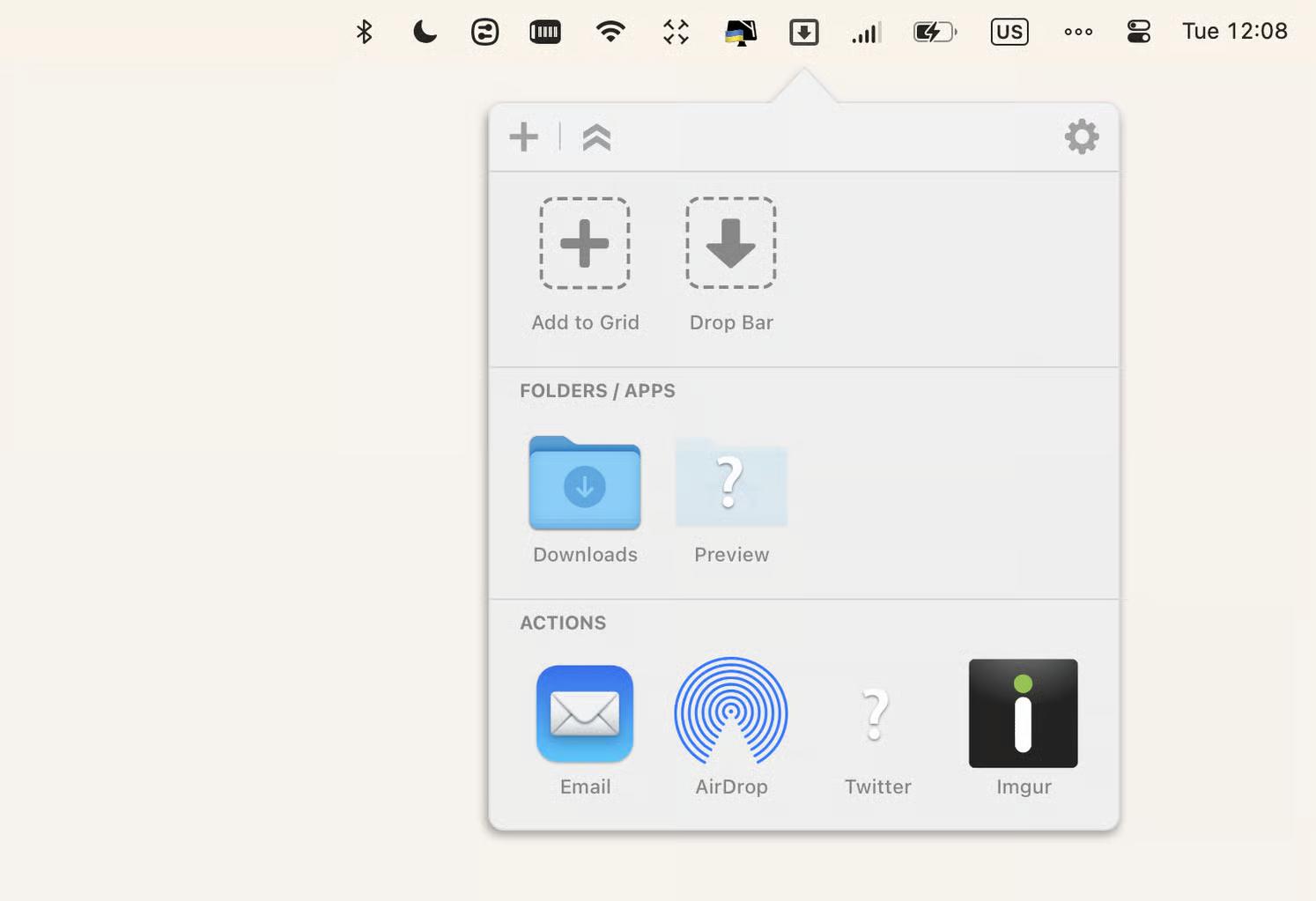Click the three dots overflow icon

(1077, 33)
